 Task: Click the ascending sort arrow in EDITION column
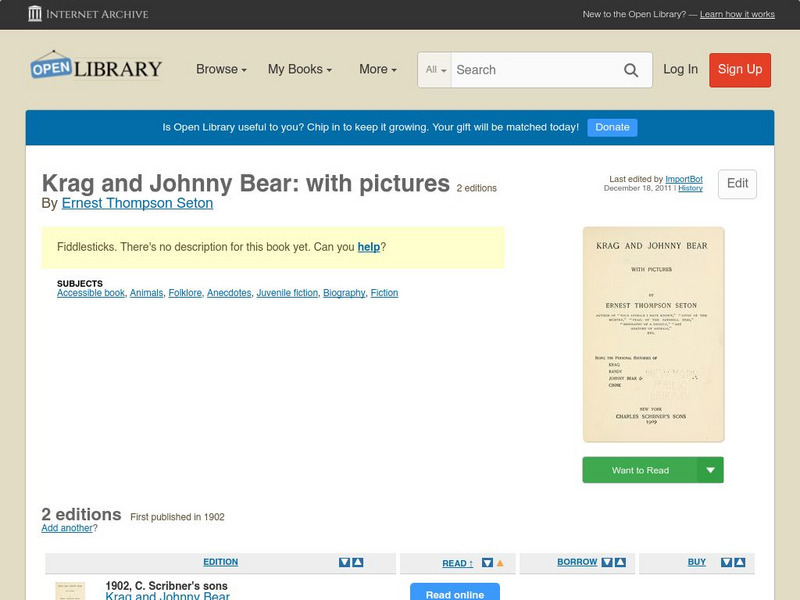pos(357,562)
